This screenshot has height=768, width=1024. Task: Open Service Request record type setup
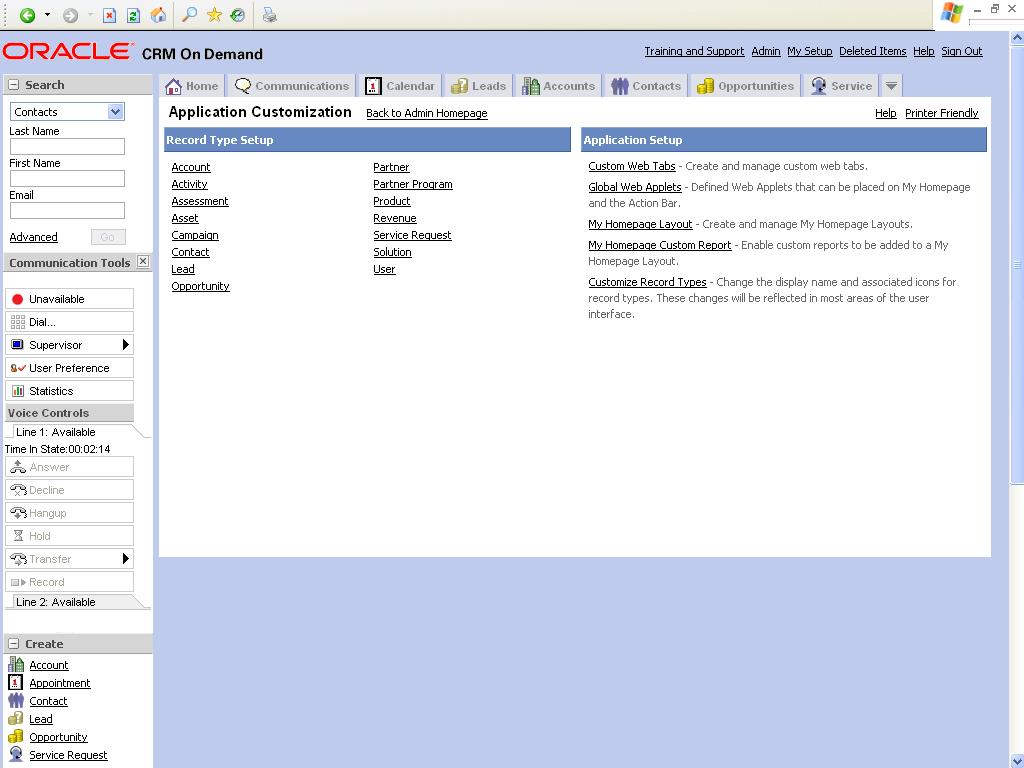click(412, 235)
